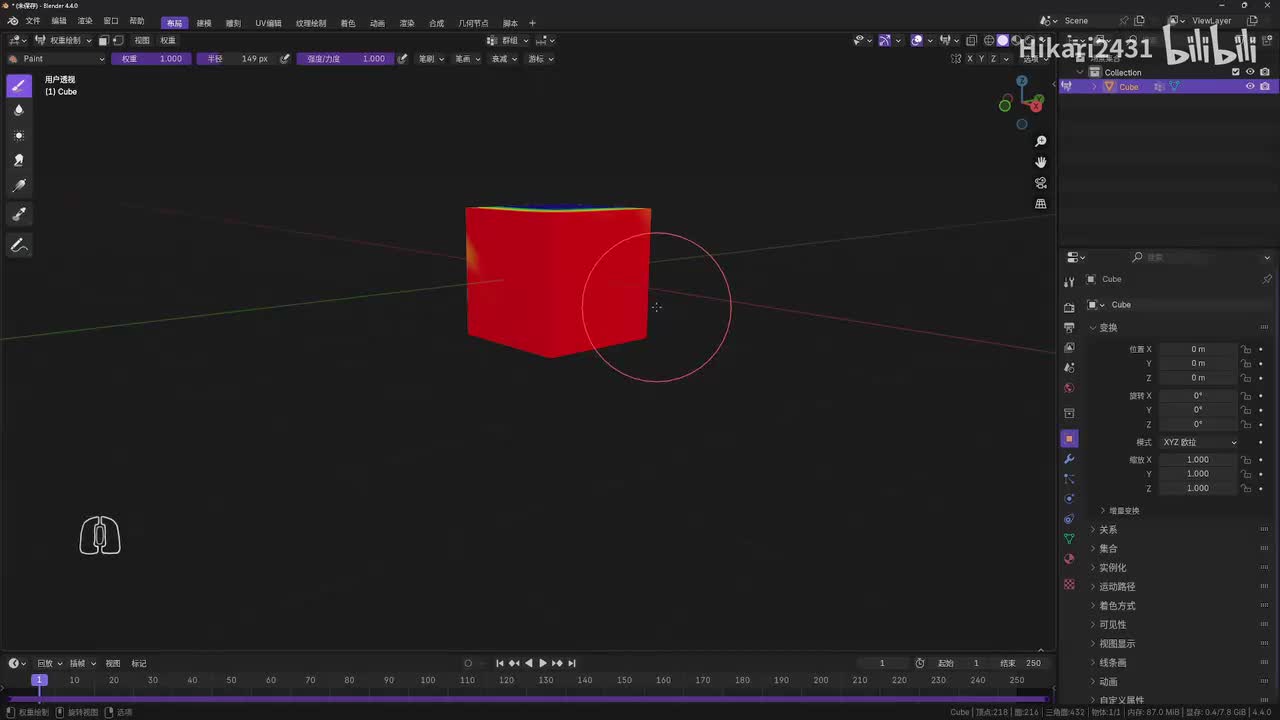The width and height of the screenshot is (1280, 720).
Task: Open the World properties tab
Action: [x=1069, y=388]
